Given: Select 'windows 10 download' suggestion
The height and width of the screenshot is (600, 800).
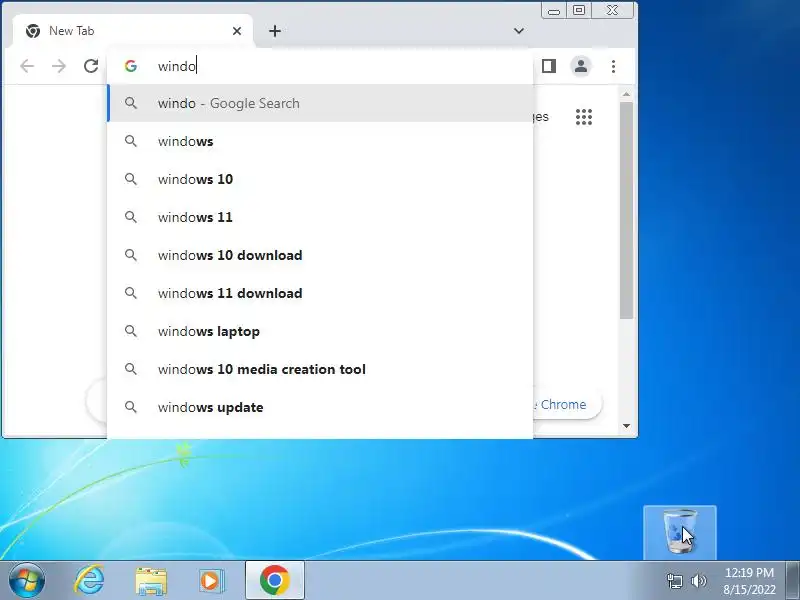Looking at the screenshot, I should 320,255.
